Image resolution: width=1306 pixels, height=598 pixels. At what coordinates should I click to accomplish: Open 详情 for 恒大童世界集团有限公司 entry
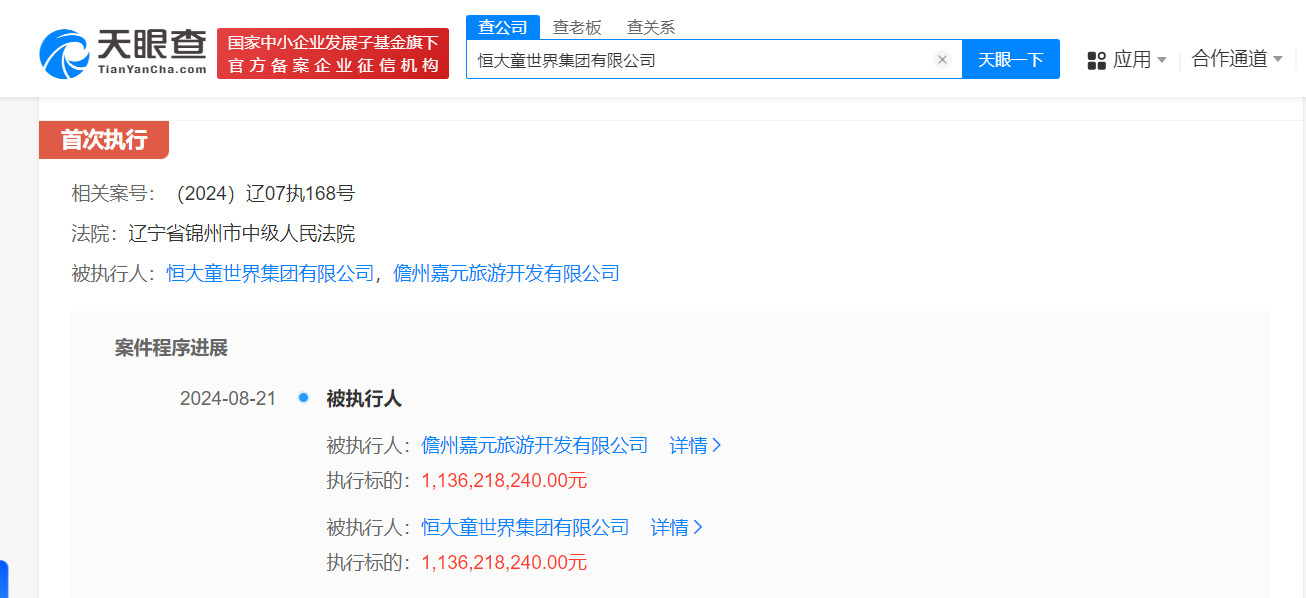click(677, 527)
